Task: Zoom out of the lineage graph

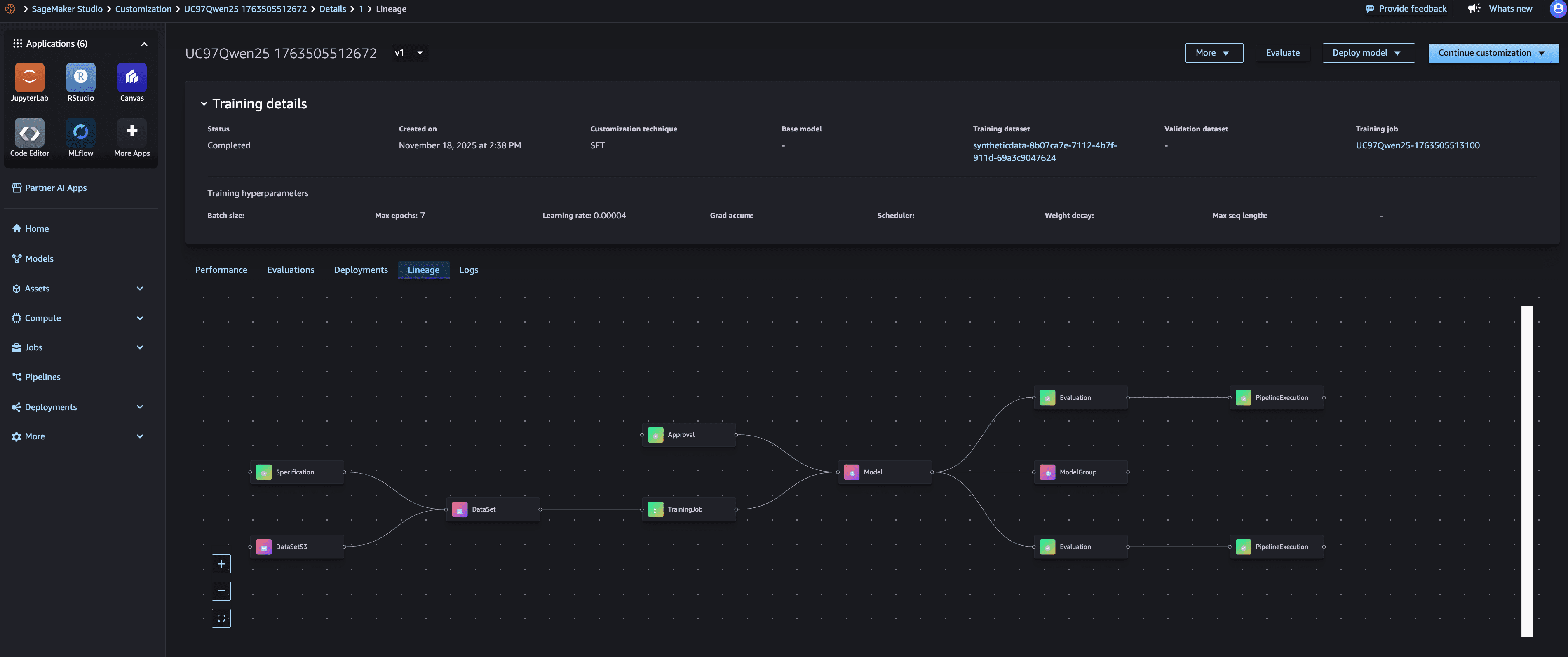Action: click(221, 591)
